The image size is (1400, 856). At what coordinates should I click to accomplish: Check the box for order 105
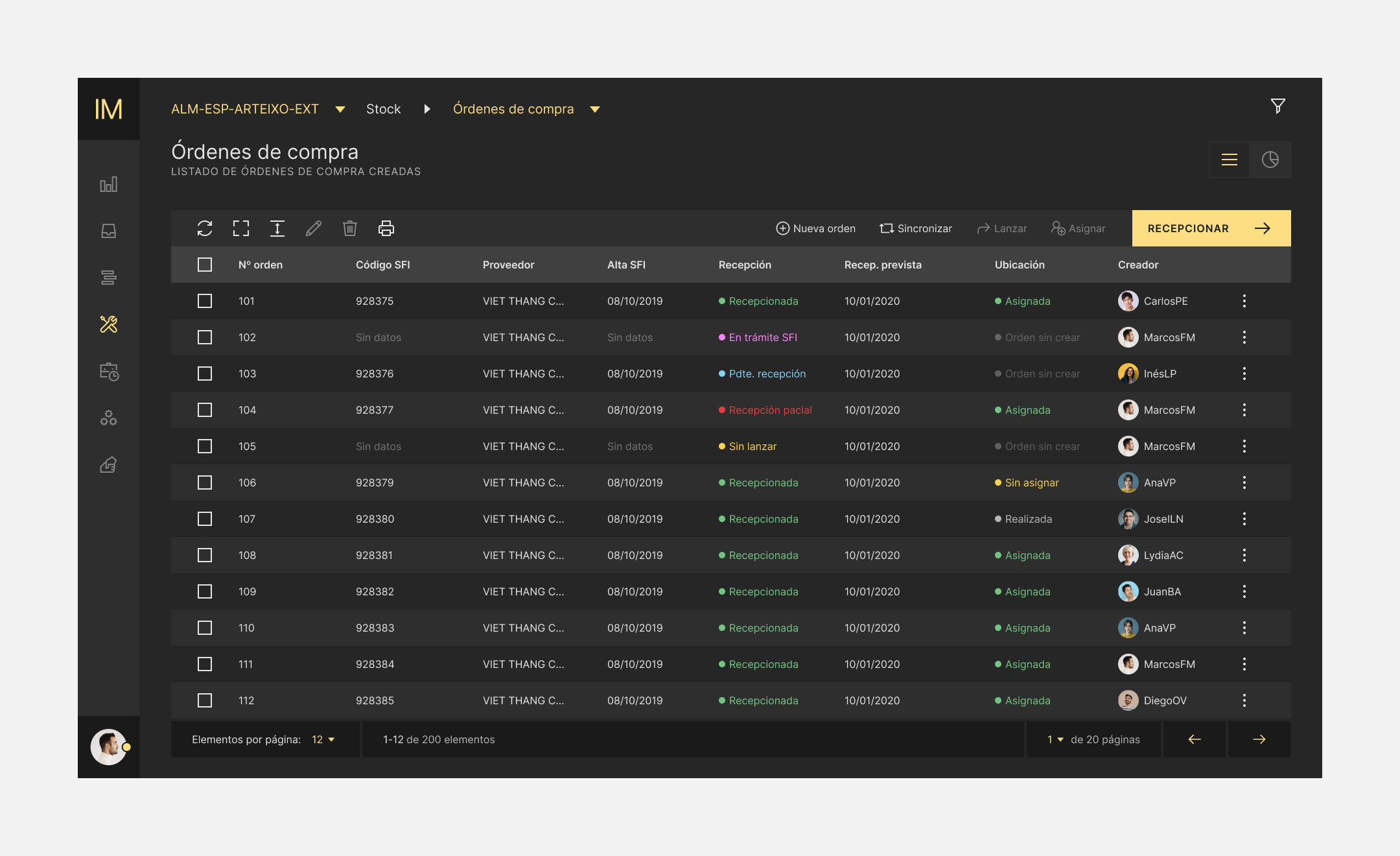pos(205,446)
